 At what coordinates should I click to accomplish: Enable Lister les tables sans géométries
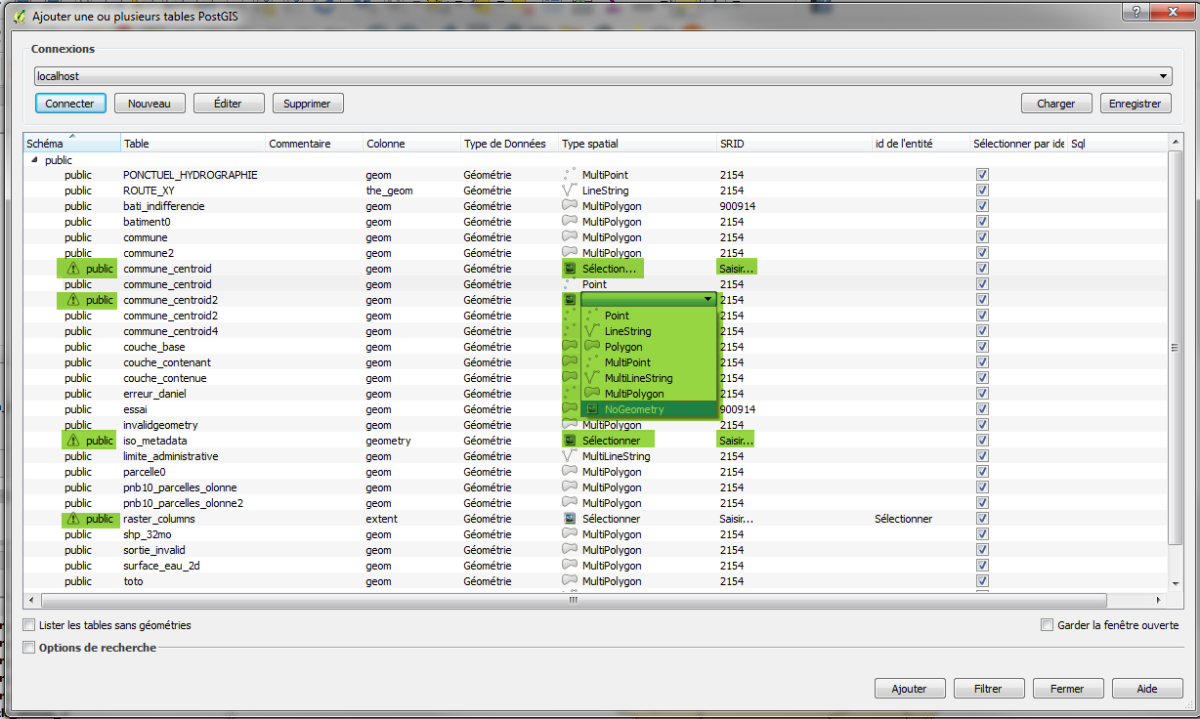(29, 625)
